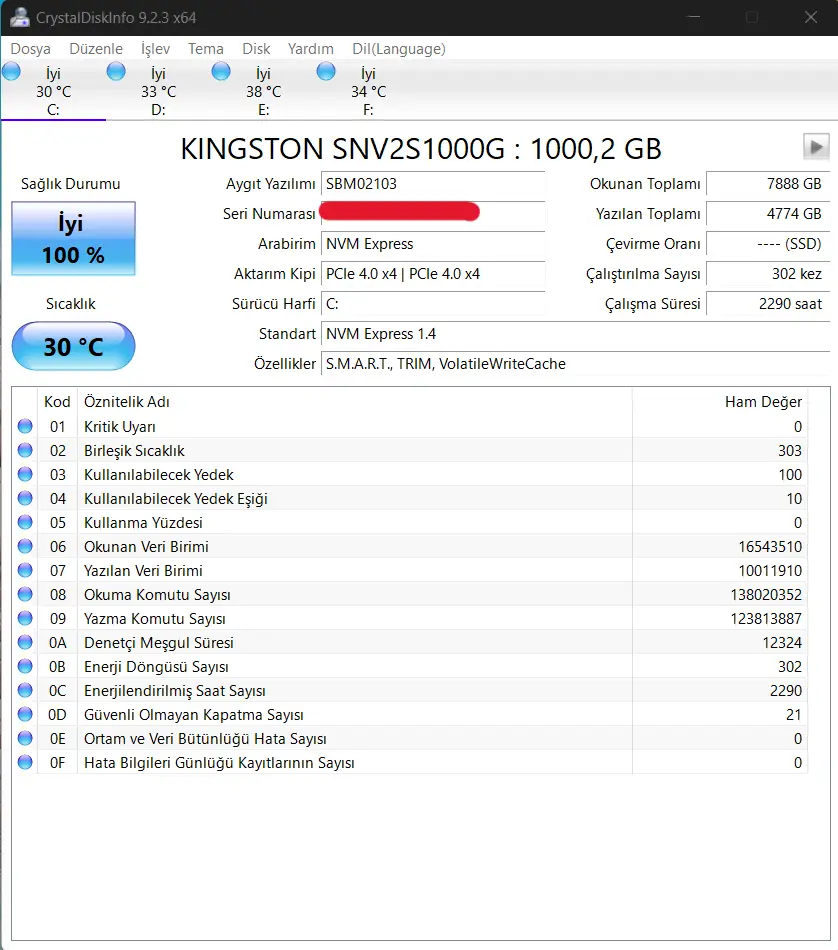Click the Standart field NVM Express 1.4
838x950 pixels.
tap(575, 334)
